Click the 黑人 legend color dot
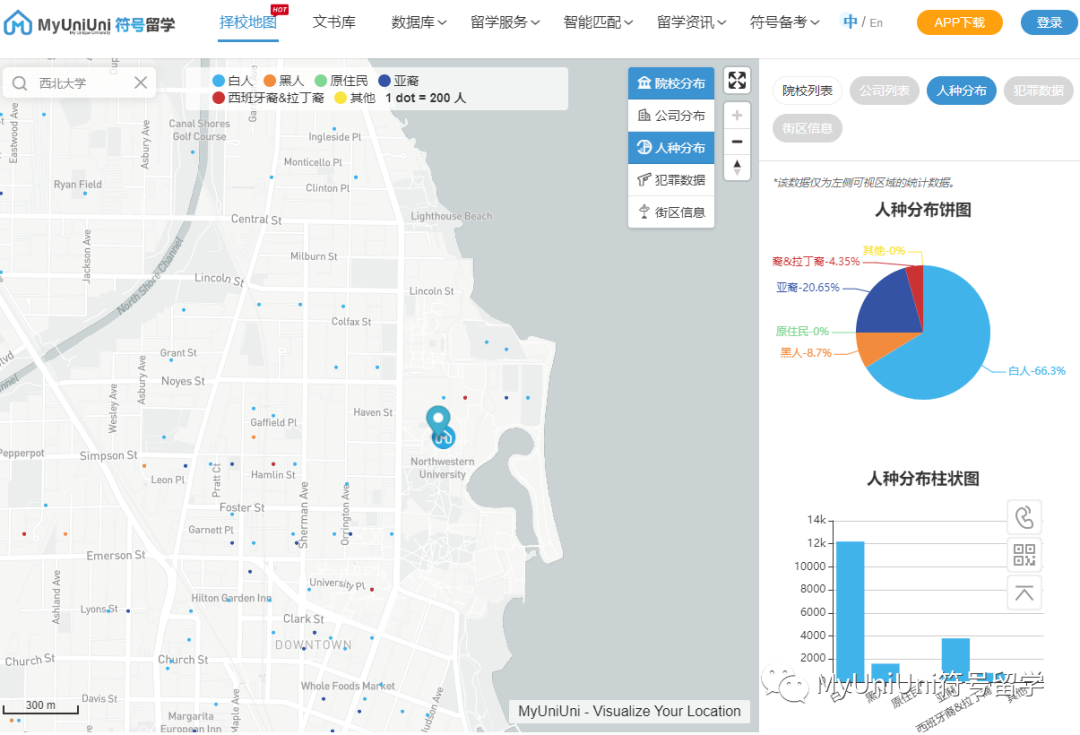This screenshot has width=1080, height=735. coord(270,81)
